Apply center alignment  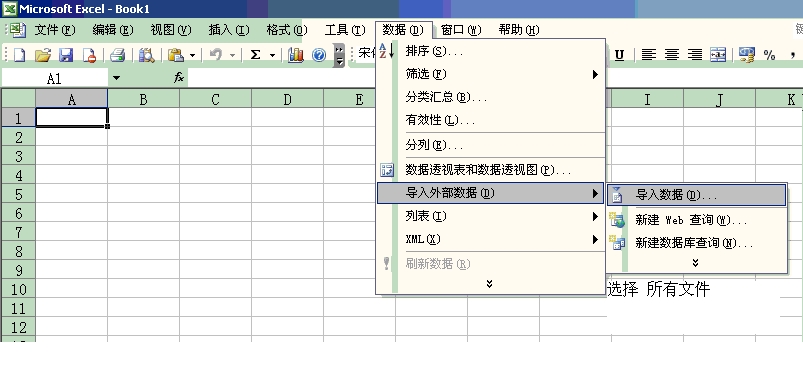(672, 55)
